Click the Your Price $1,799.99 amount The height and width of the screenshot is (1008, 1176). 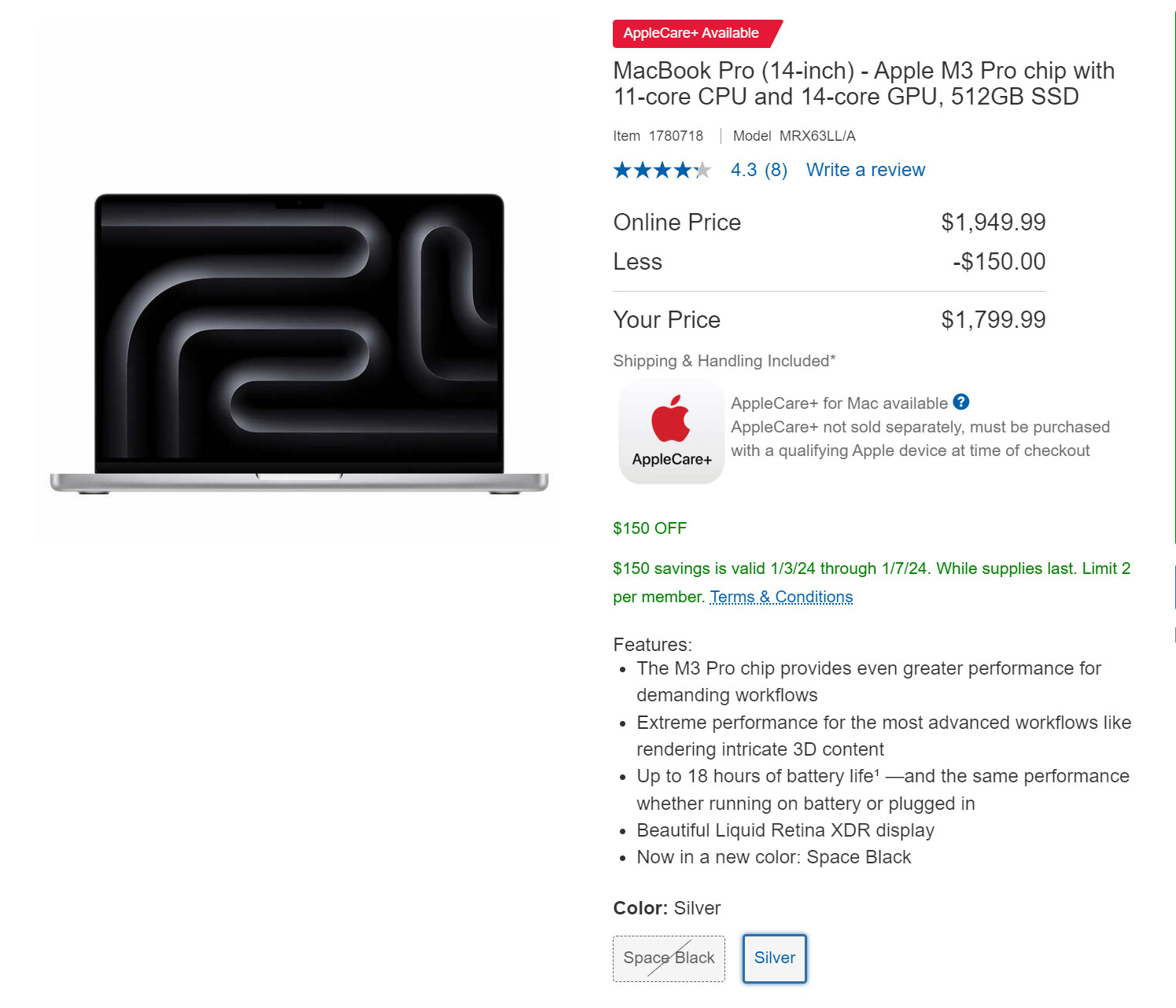993,320
